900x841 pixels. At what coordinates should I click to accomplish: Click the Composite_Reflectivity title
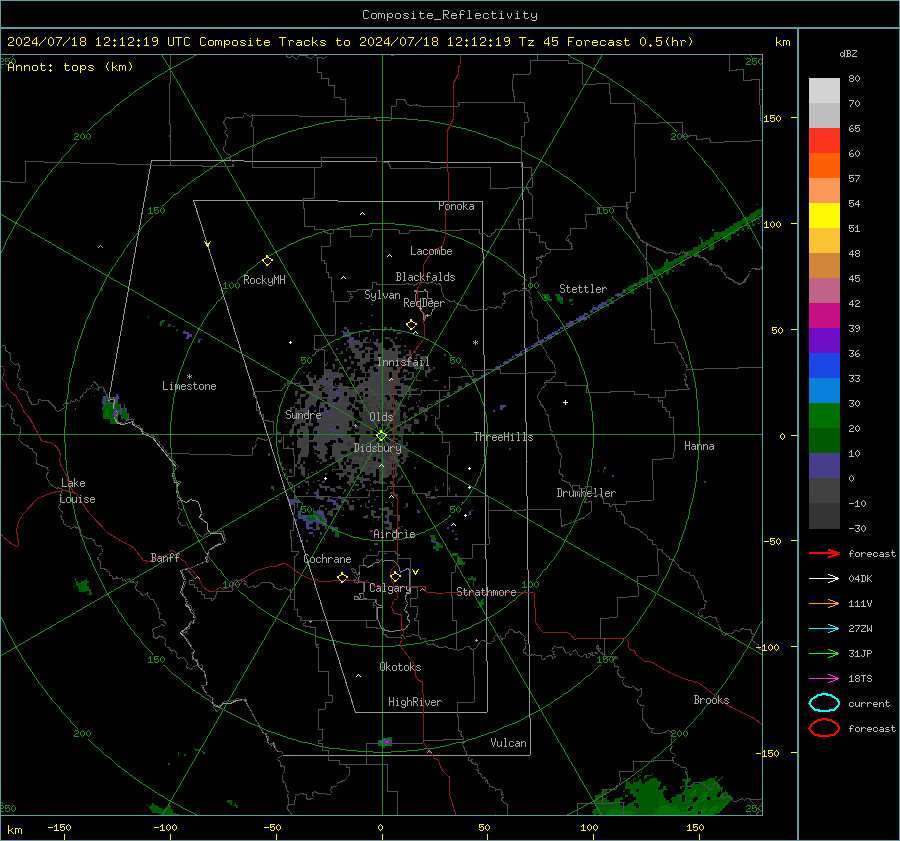[450, 15]
